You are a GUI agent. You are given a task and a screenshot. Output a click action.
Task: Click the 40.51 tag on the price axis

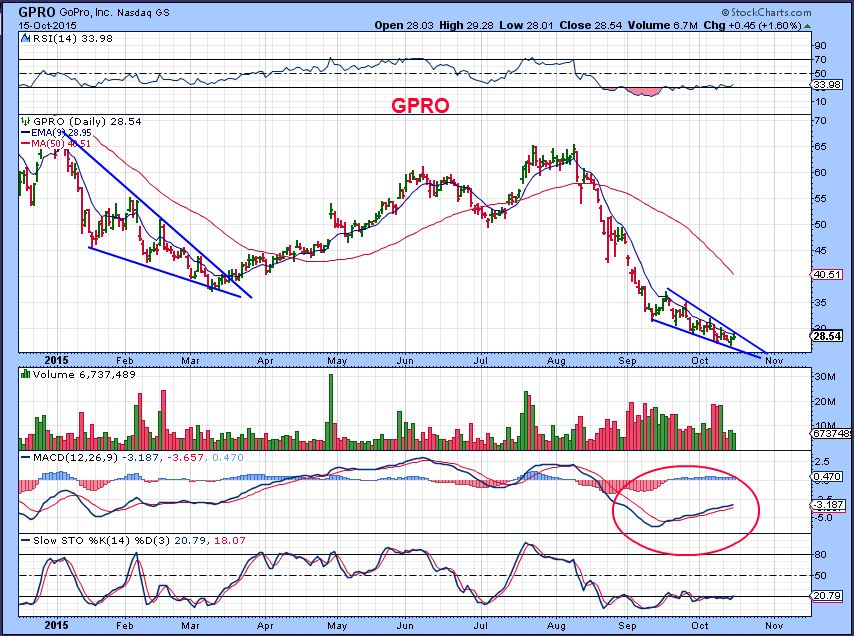827,274
